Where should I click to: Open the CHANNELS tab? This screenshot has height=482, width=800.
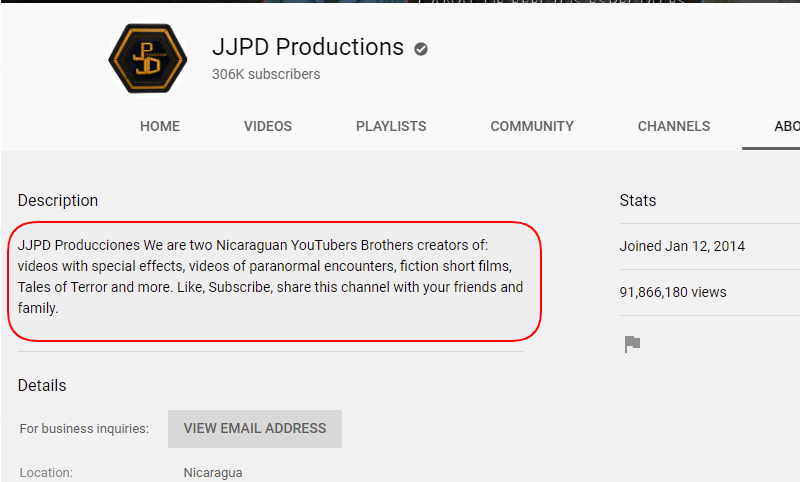point(673,126)
